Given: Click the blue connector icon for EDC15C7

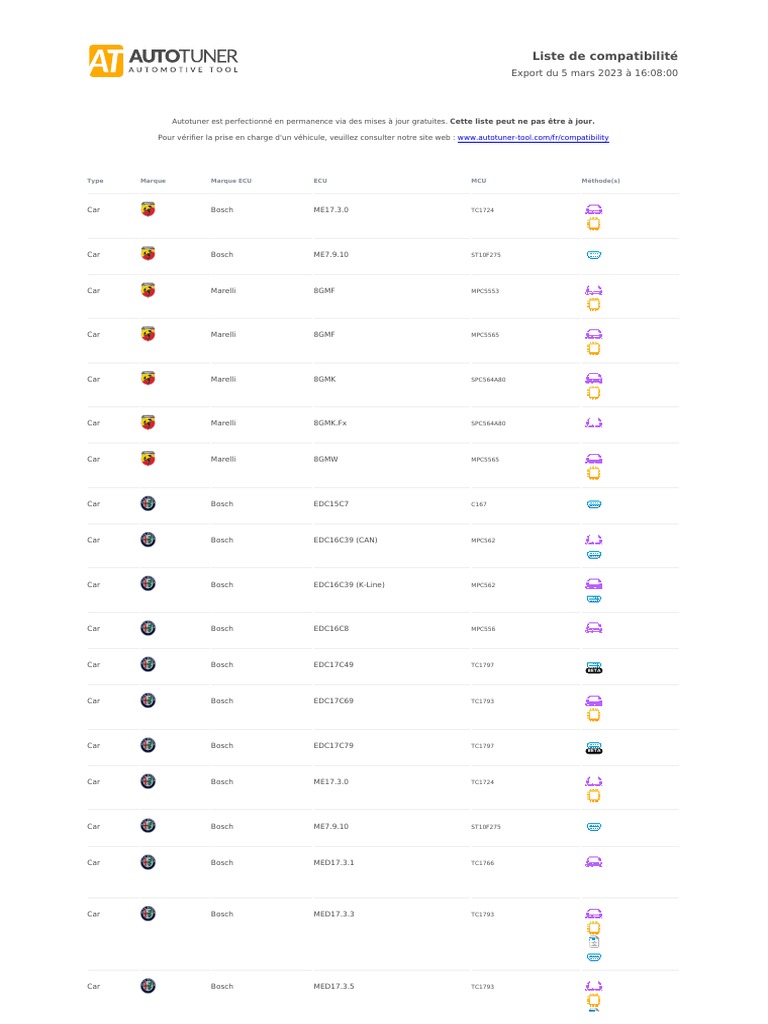Looking at the screenshot, I should (x=593, y=504).
